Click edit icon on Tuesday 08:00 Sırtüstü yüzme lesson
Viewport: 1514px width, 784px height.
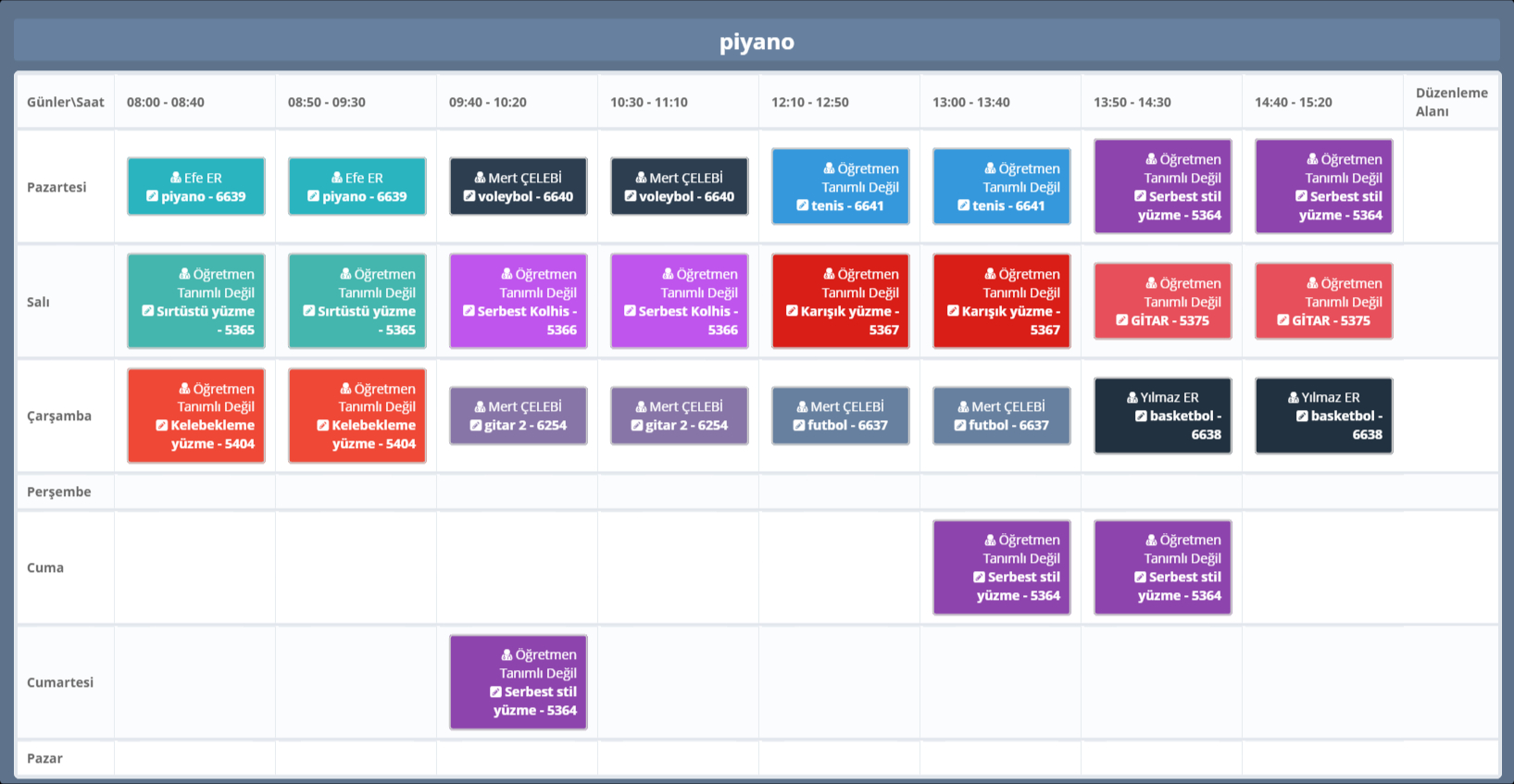click(148, 311)
